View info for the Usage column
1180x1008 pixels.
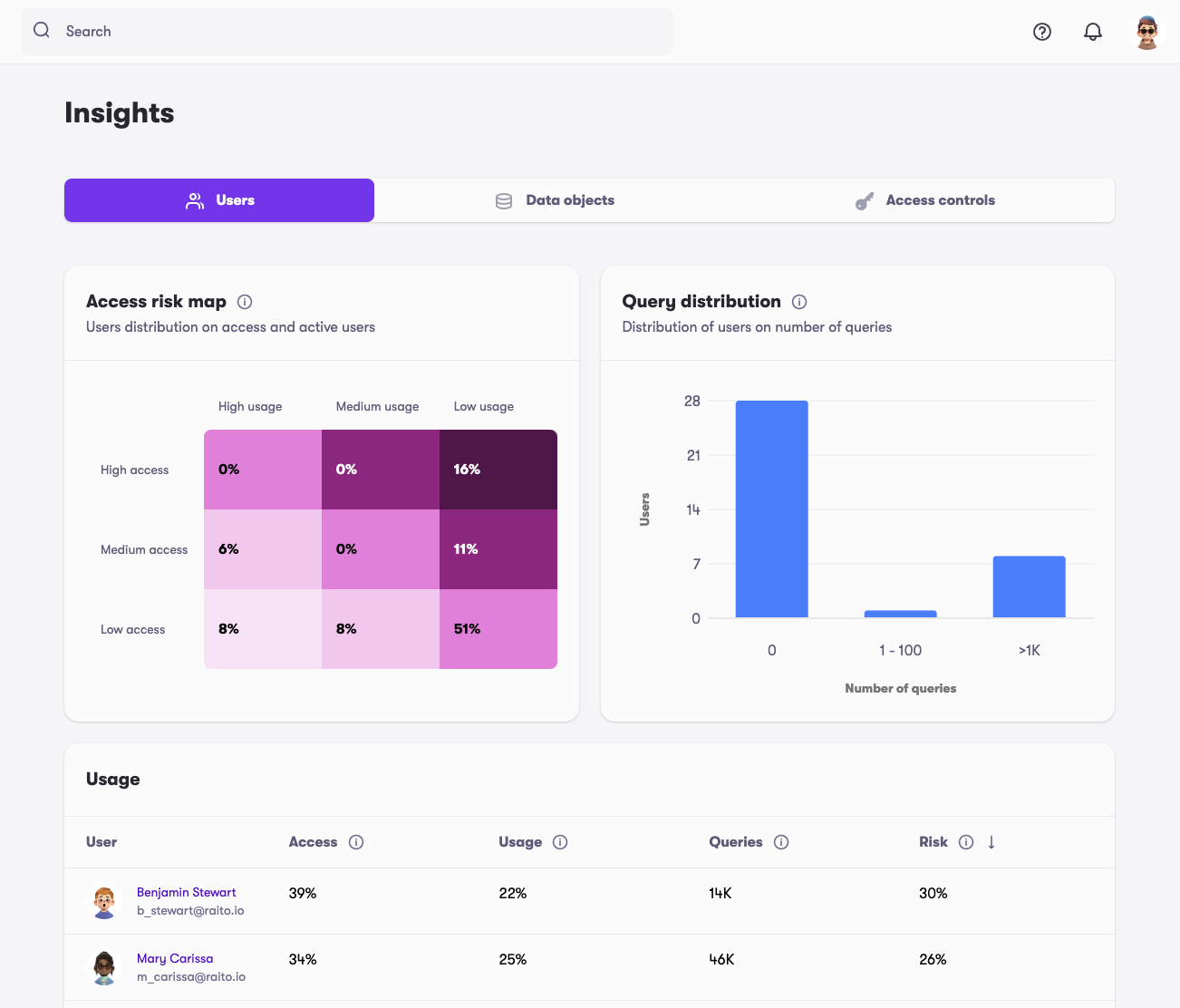pyautogui.click(x=561, y=842)
